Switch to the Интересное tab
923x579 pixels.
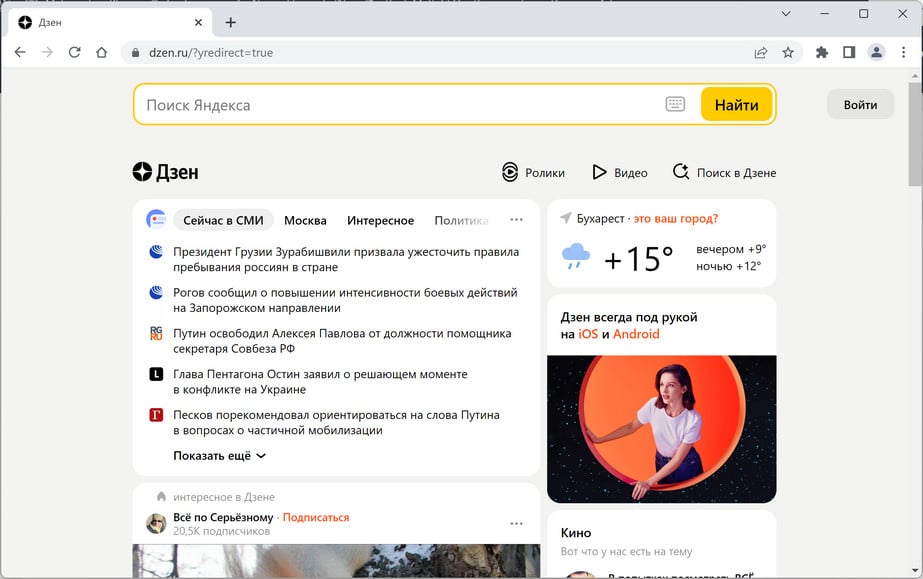tap(380, 220)
